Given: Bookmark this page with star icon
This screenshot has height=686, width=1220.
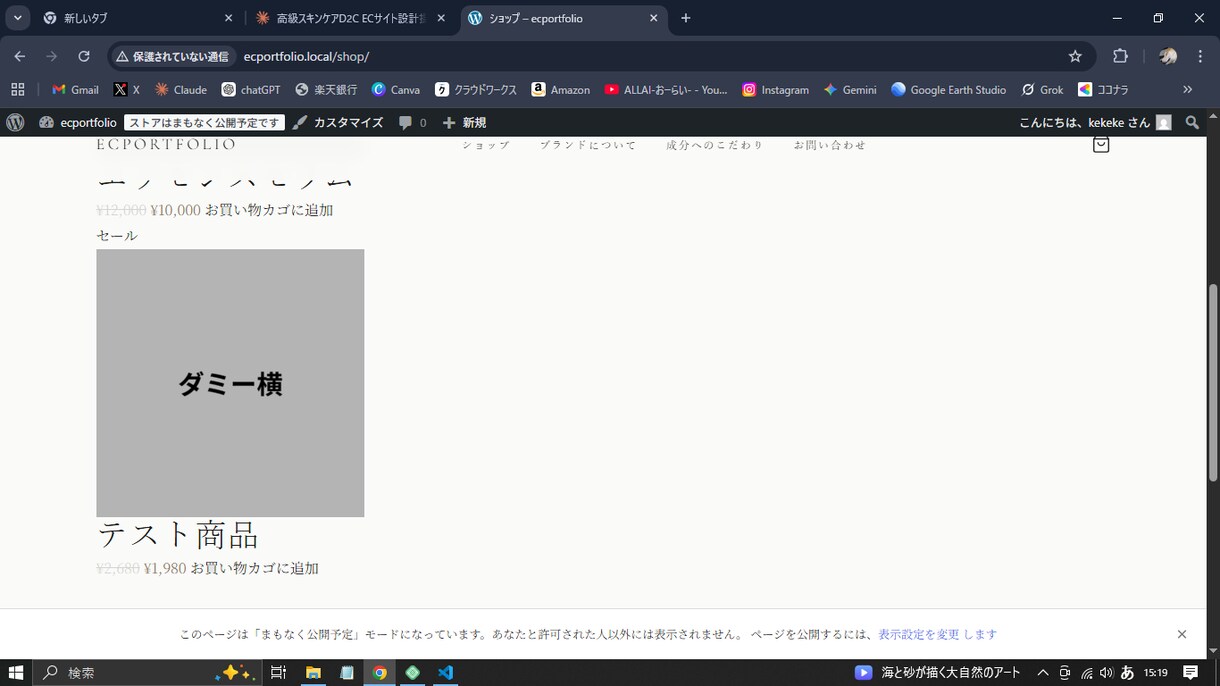Looking at the screenshot, I should click(1075, 56).
